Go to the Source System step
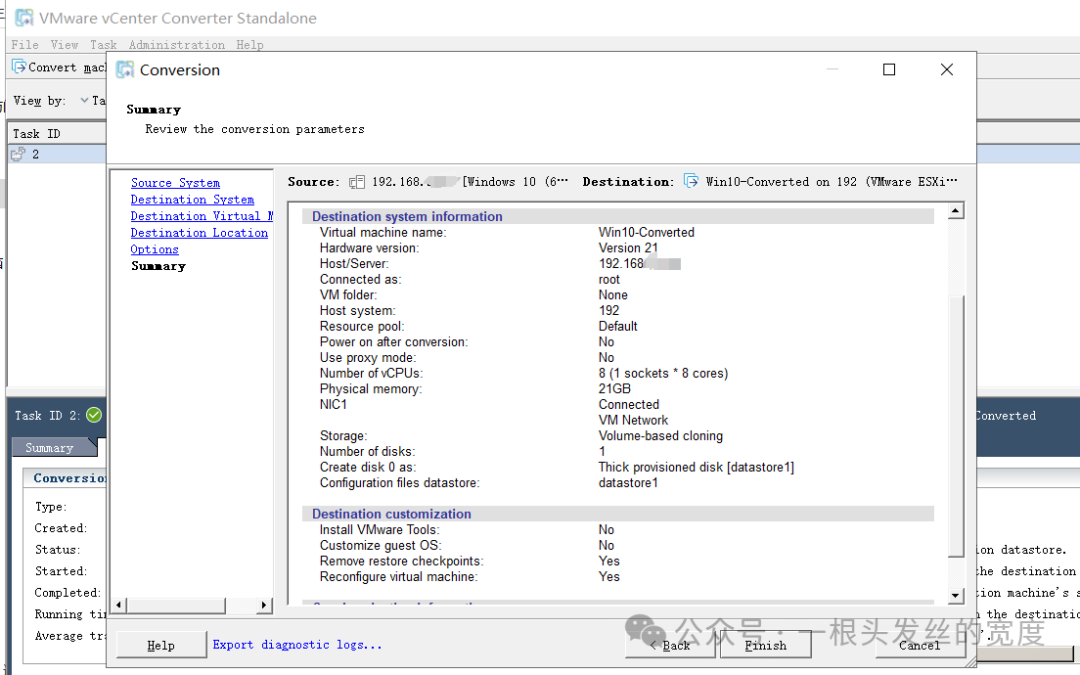Screen dimensions: 1080x675 point(176,183)
